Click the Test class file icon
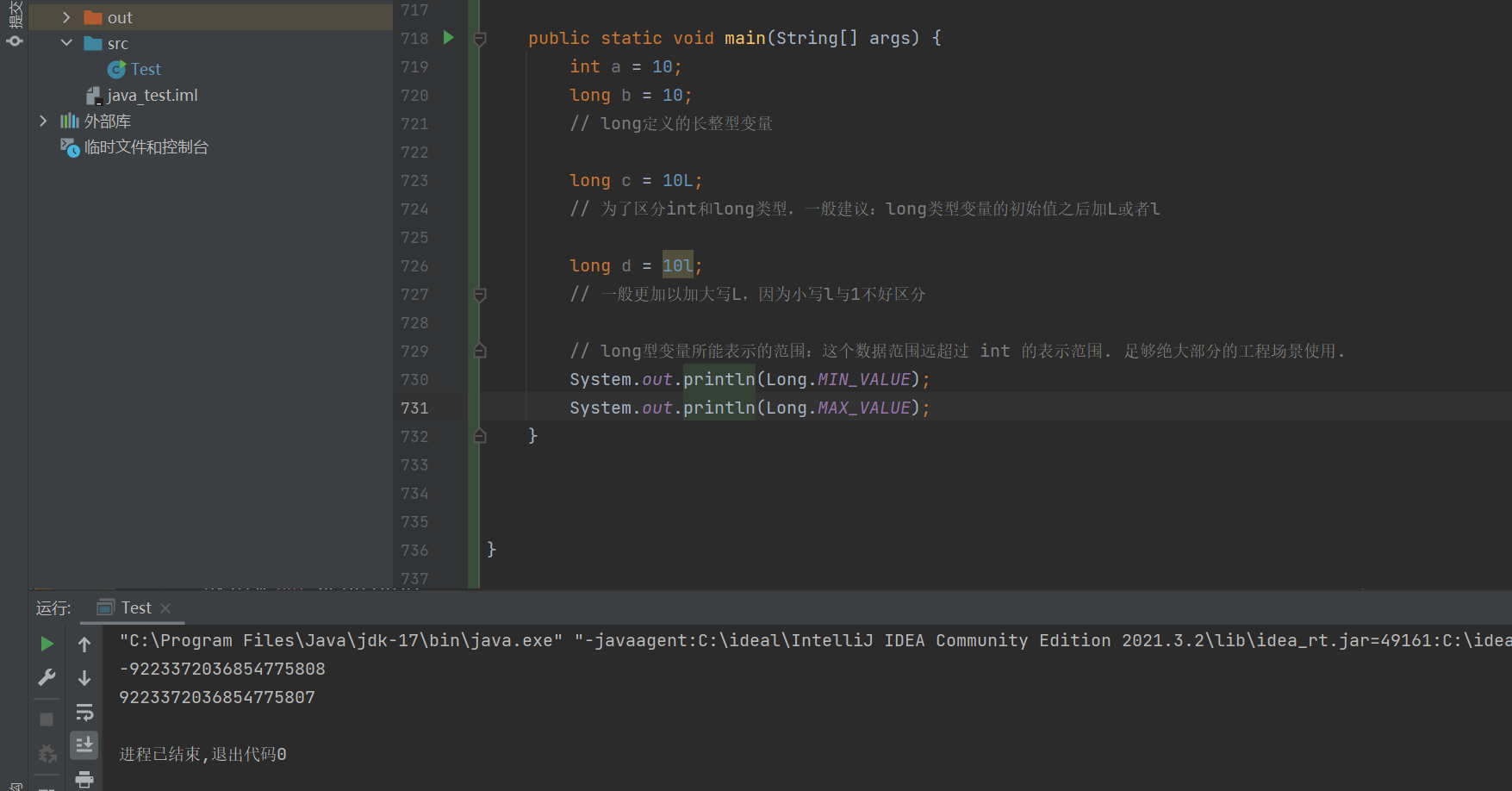The height and width of the screenshot is (791, 1512). tap(116, 69)
